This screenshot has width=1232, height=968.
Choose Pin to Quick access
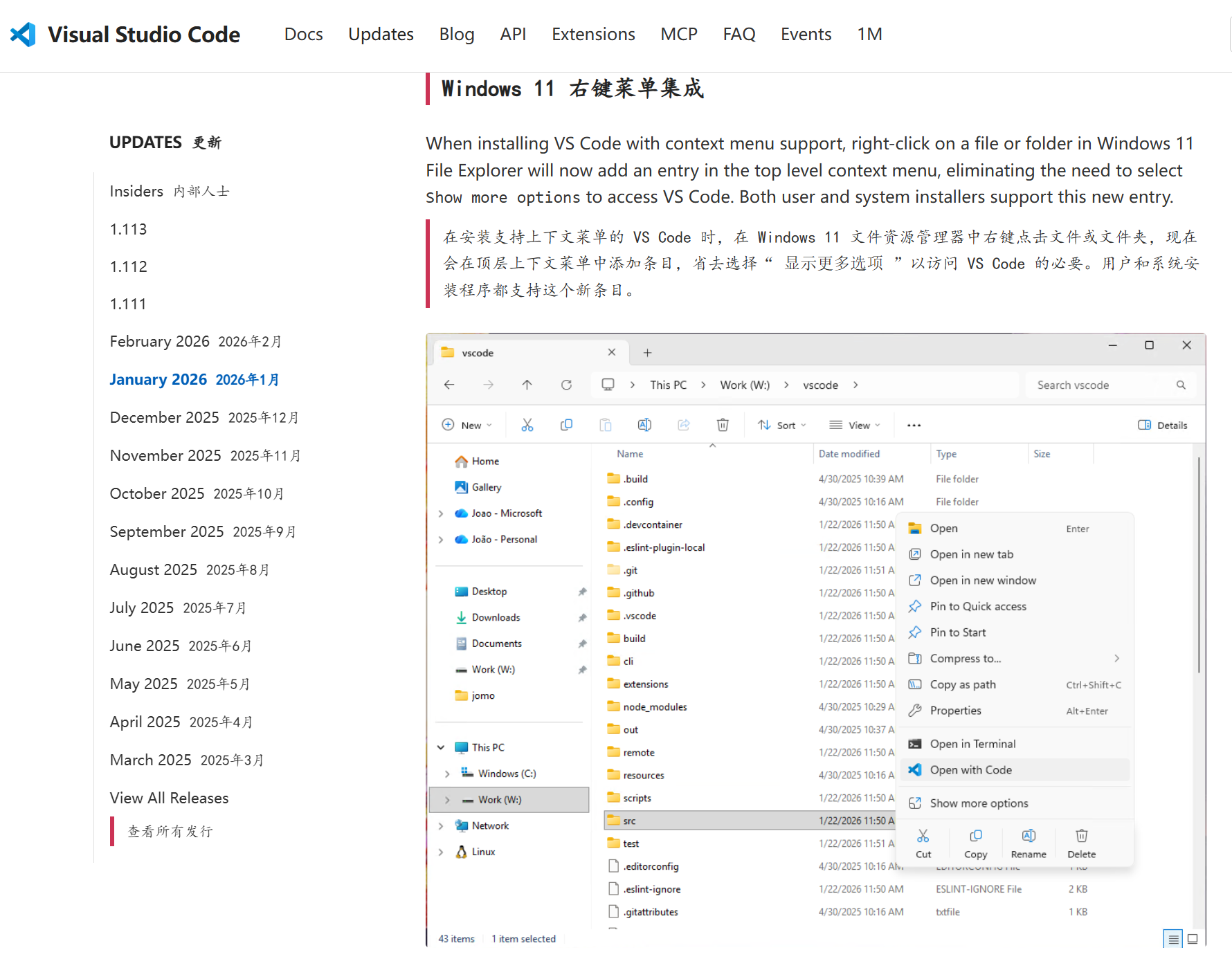1015,607
